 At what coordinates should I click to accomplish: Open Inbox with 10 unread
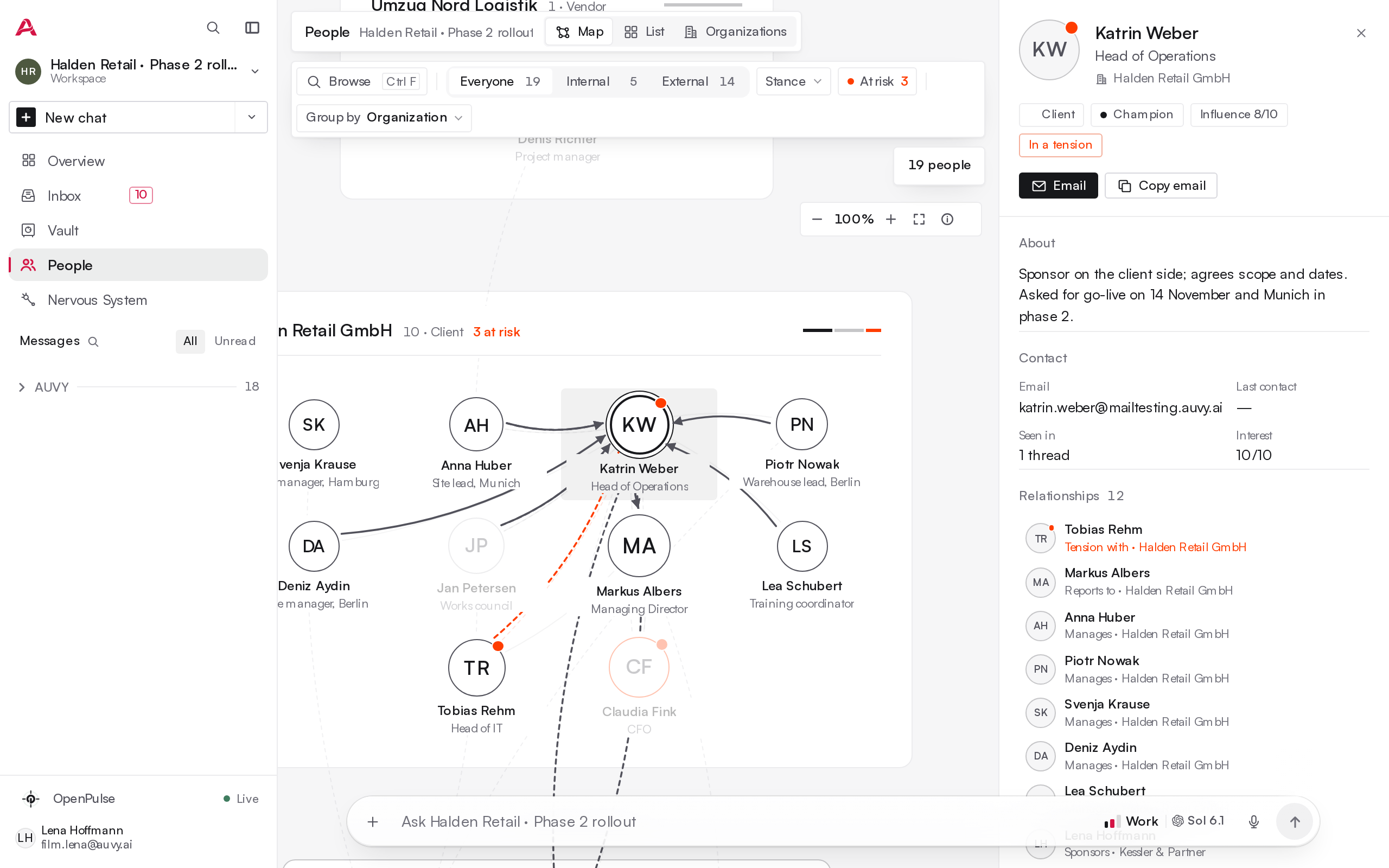point(138,196)
